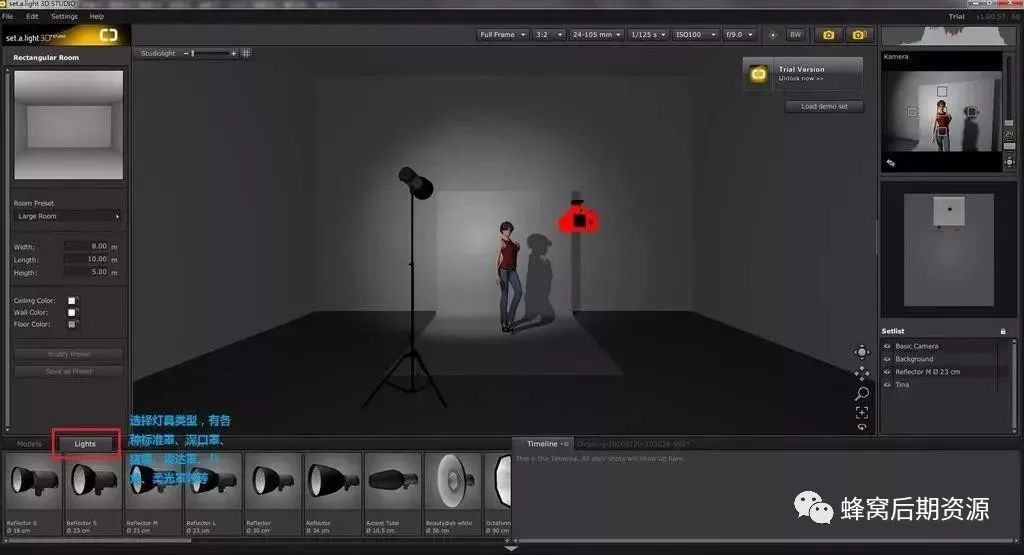Select the Beautydish white 56 cm light
This screenshot has width=1024, height=555.
click(x=453, y=494)
